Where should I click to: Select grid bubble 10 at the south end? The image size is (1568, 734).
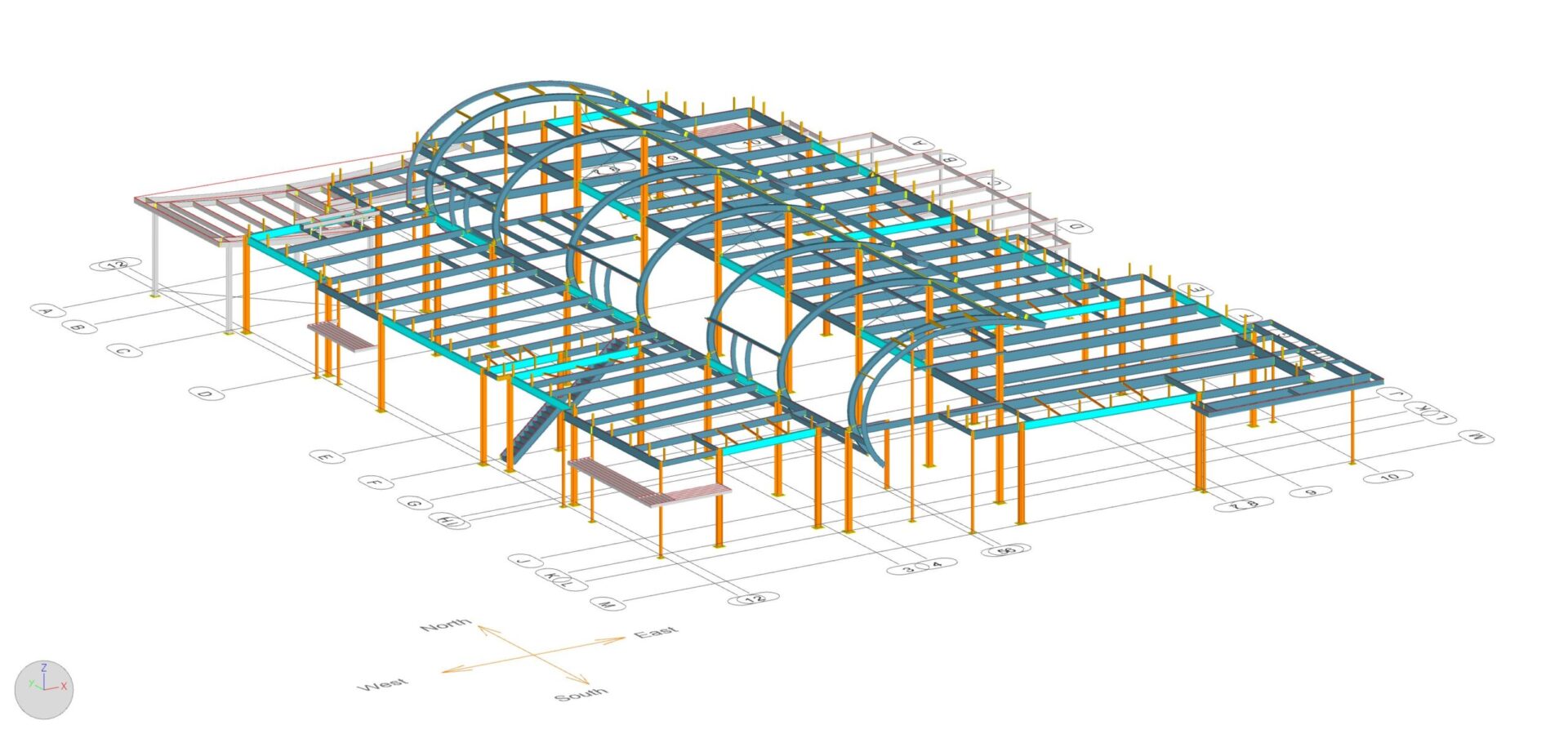point(1389,476)
